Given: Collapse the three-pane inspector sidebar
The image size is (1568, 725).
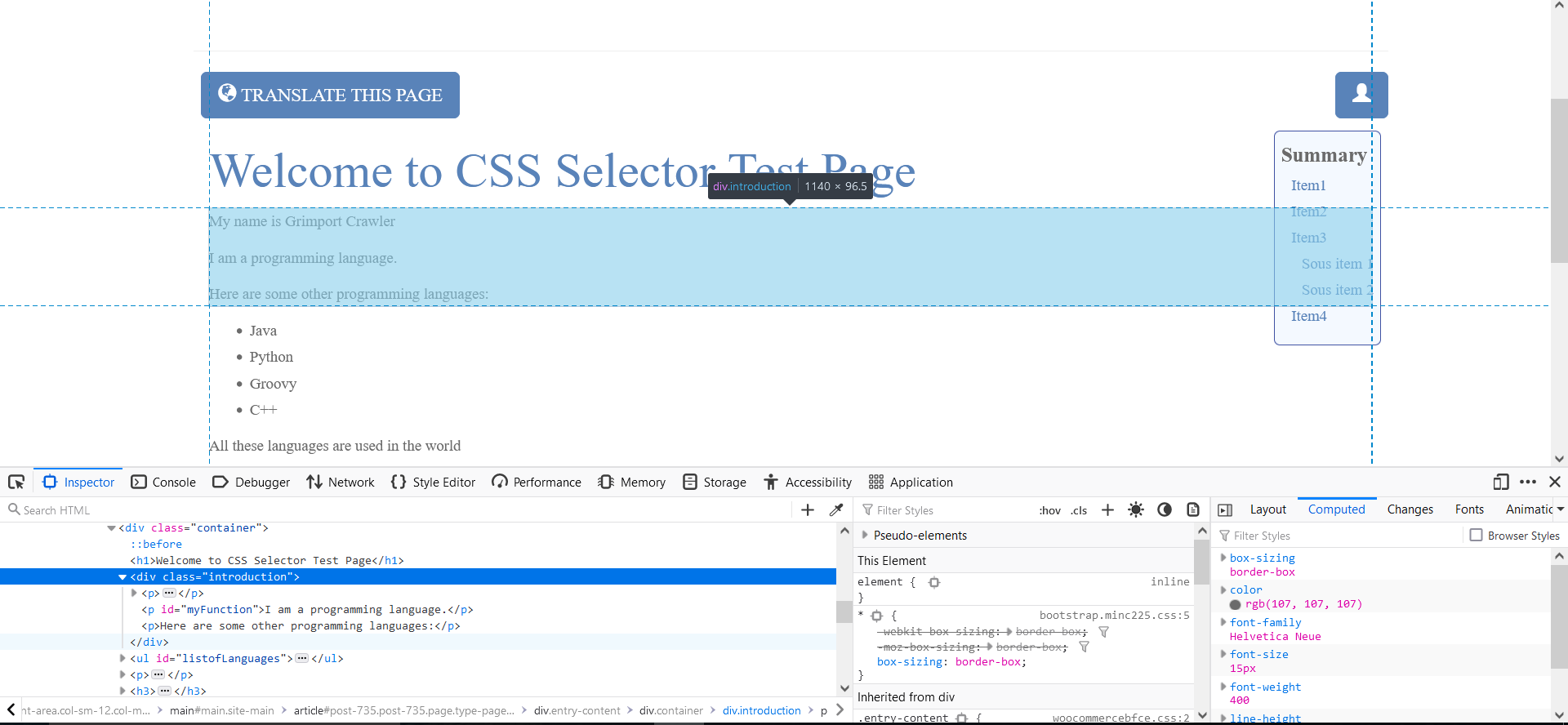Looking at the screenshot, I should (1225, 509).
